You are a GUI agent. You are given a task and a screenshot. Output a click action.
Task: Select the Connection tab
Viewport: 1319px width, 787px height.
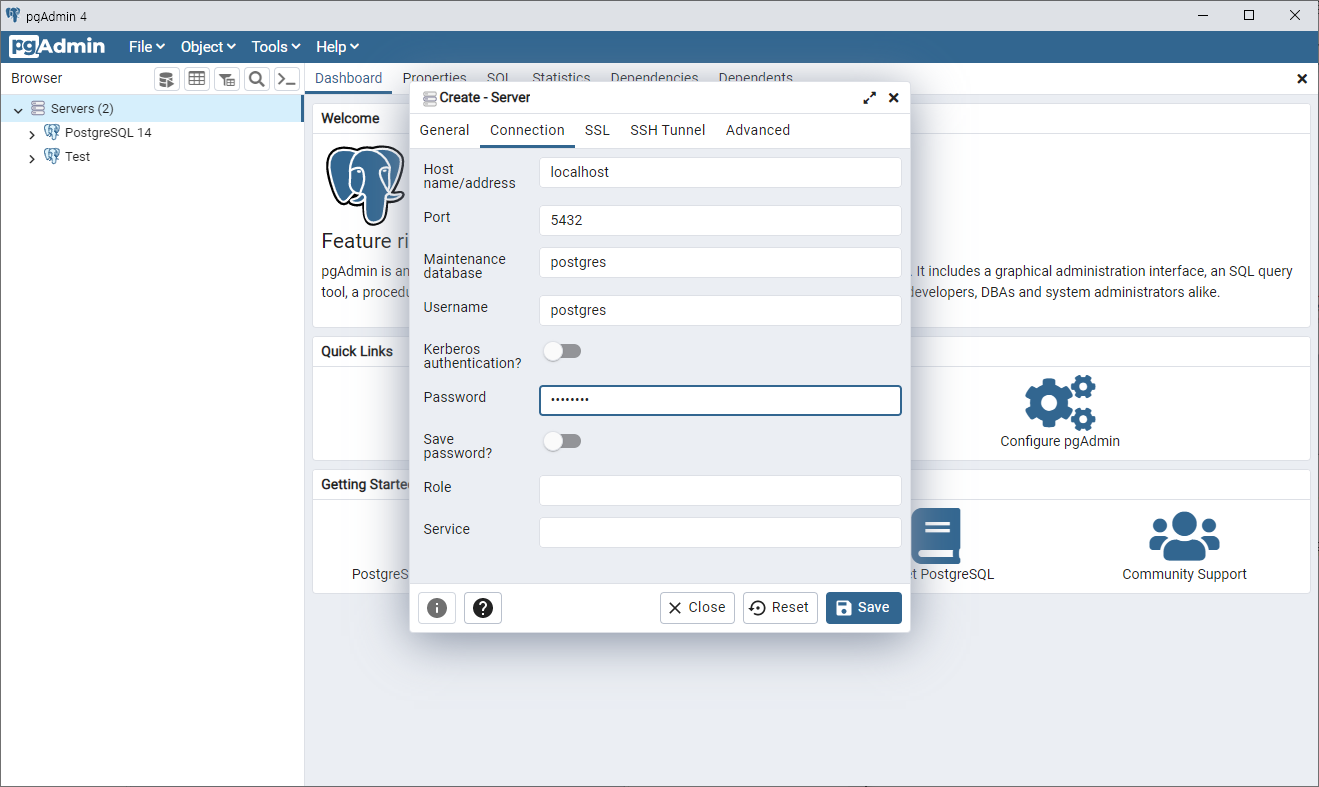tap(527, 130)
